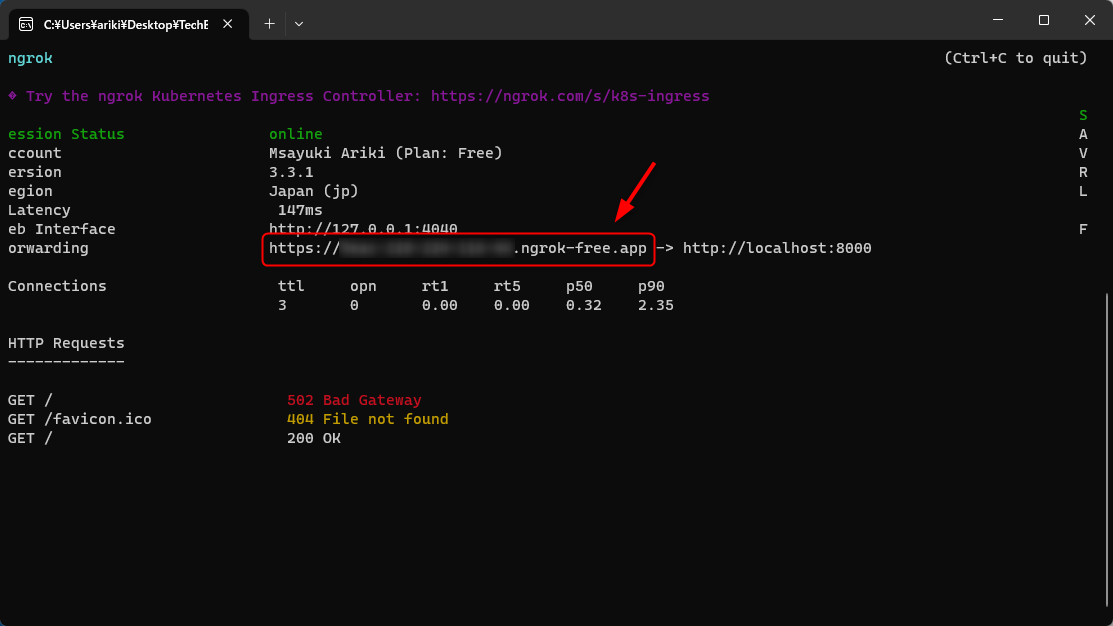Expand the window layout options via maximize button

pyautogui.click(x=1043, y=20)
